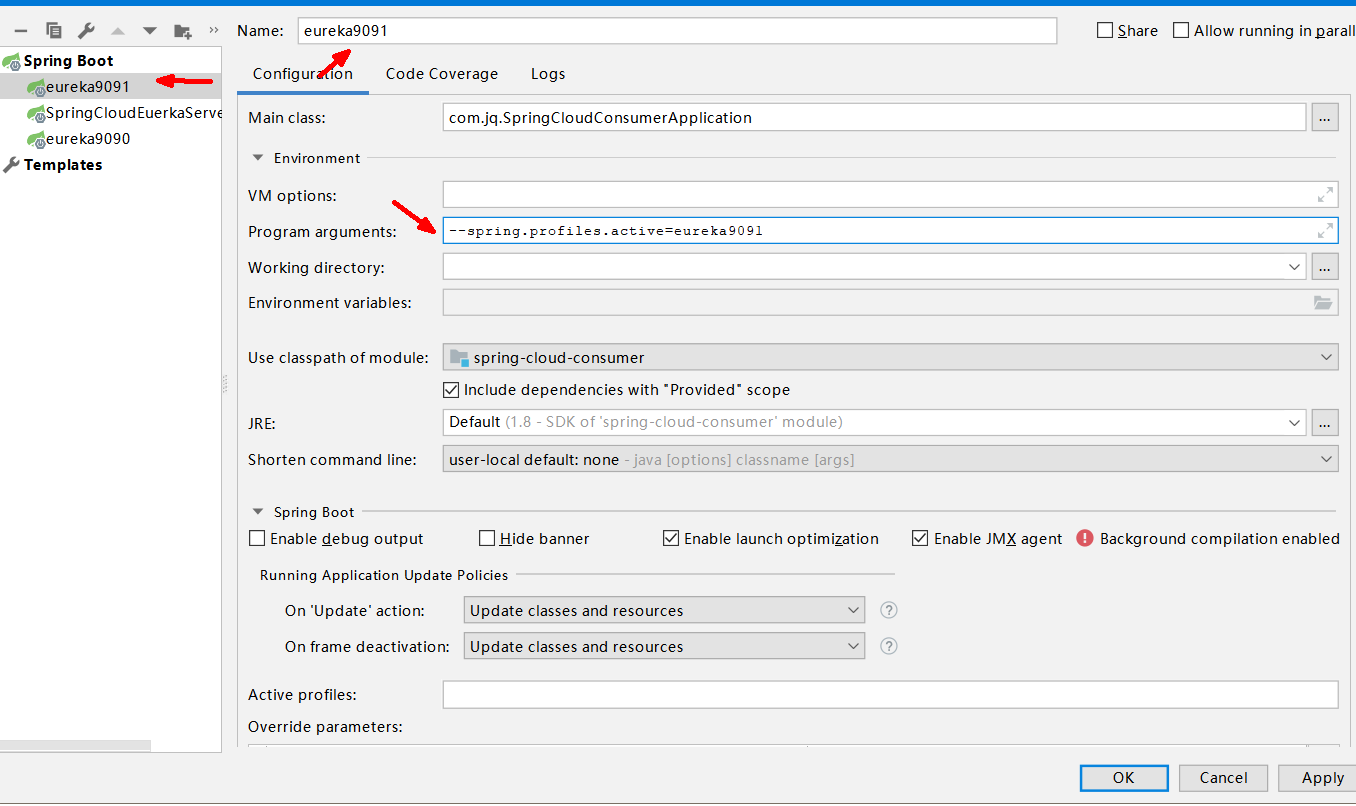1356x806 pixels.
Task: Disable Enable JMX agent checkbox
Action: 921,539
